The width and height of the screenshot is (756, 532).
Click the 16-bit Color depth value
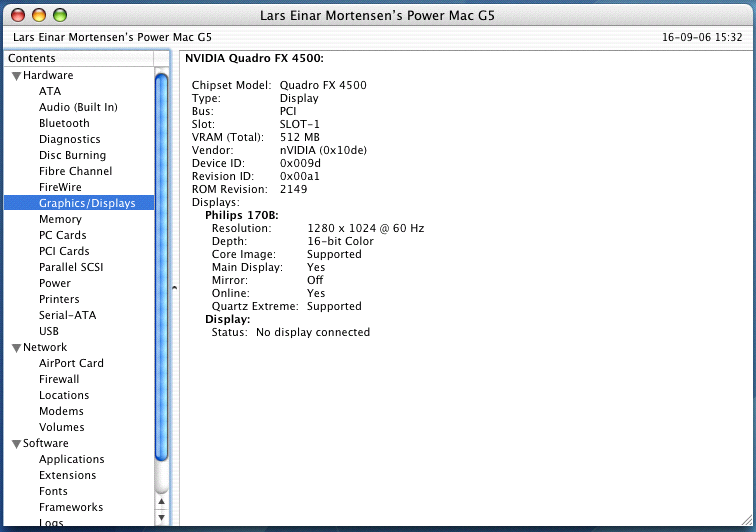pyautogui.click(x=340, y=241)
